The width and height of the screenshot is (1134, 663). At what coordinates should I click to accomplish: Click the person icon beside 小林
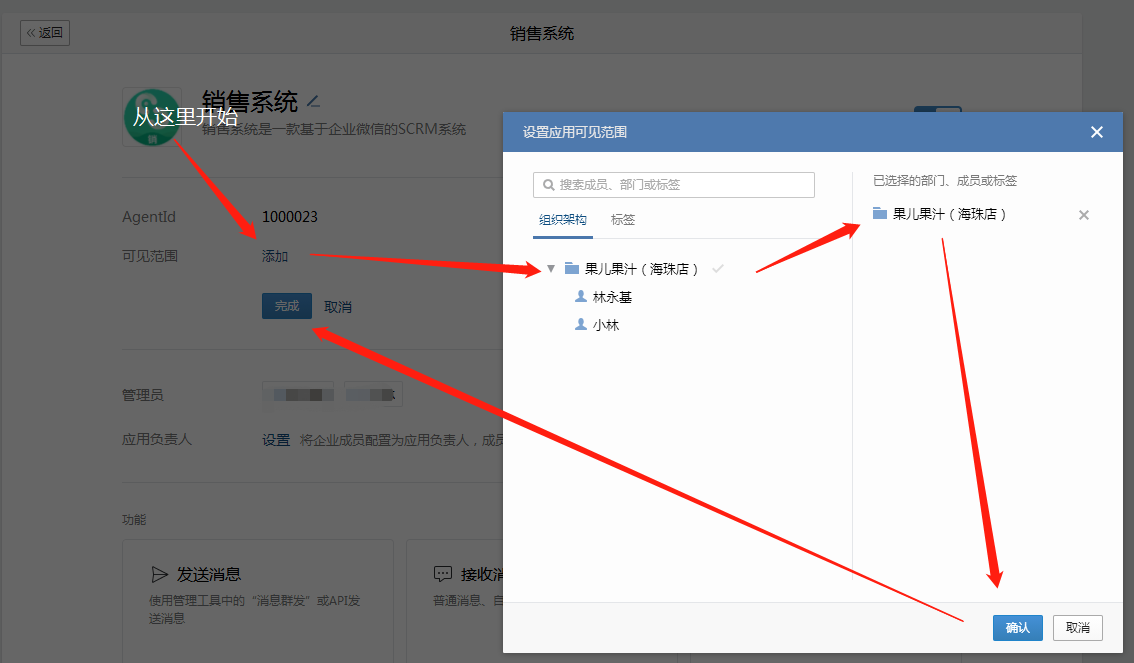tap(580, 325)
